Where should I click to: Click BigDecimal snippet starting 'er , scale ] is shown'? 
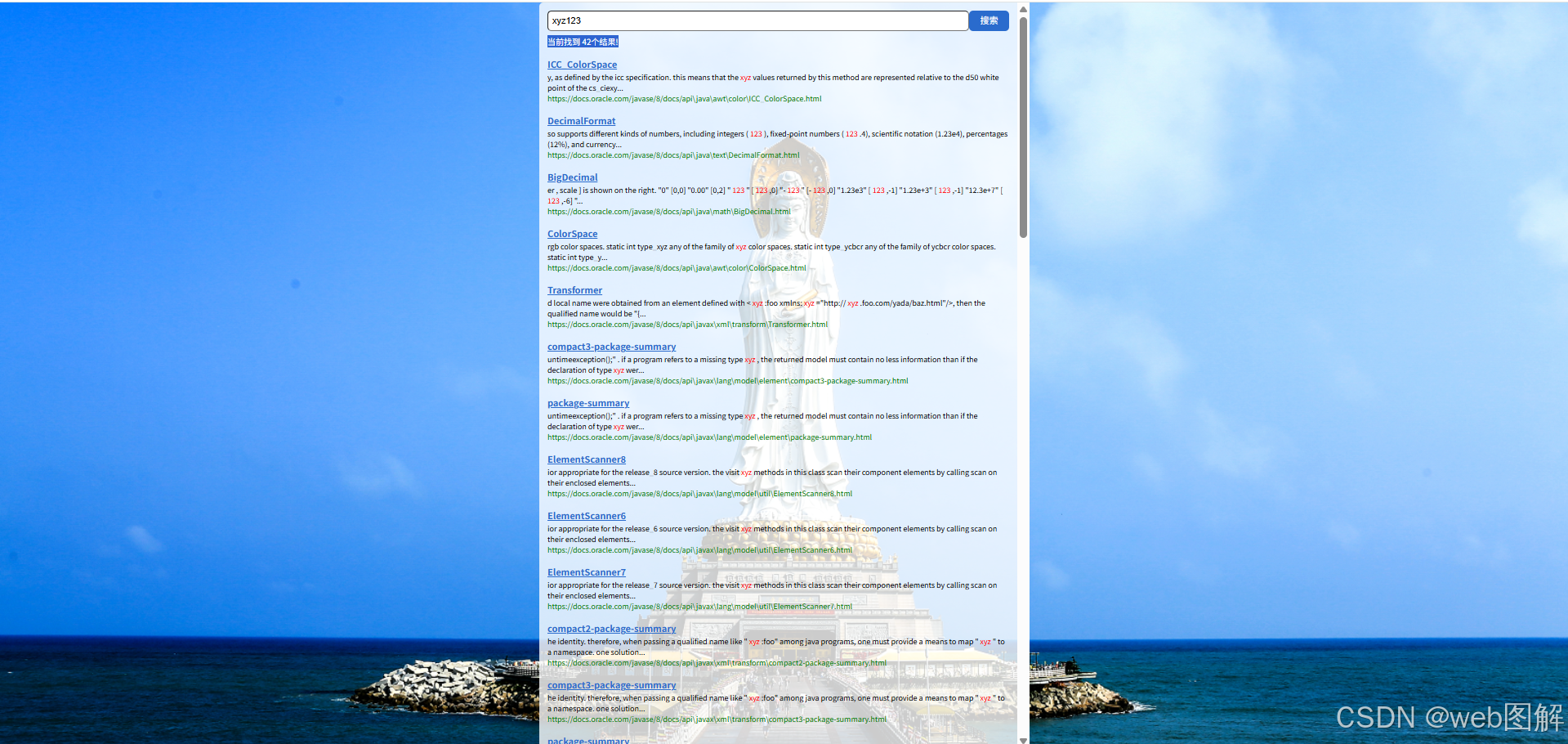point(775,195)
